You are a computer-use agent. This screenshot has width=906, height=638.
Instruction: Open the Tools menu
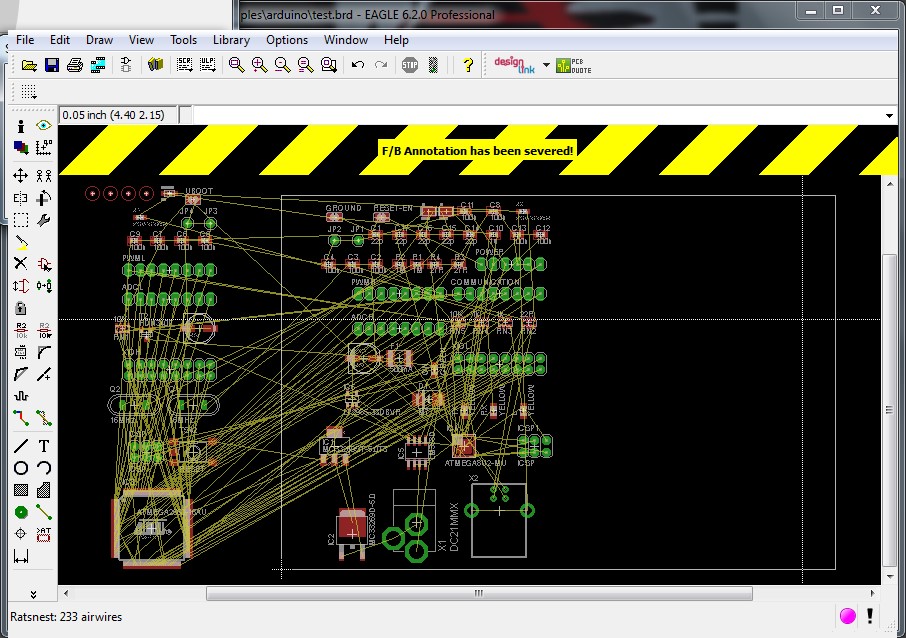[x=183, y=40]
